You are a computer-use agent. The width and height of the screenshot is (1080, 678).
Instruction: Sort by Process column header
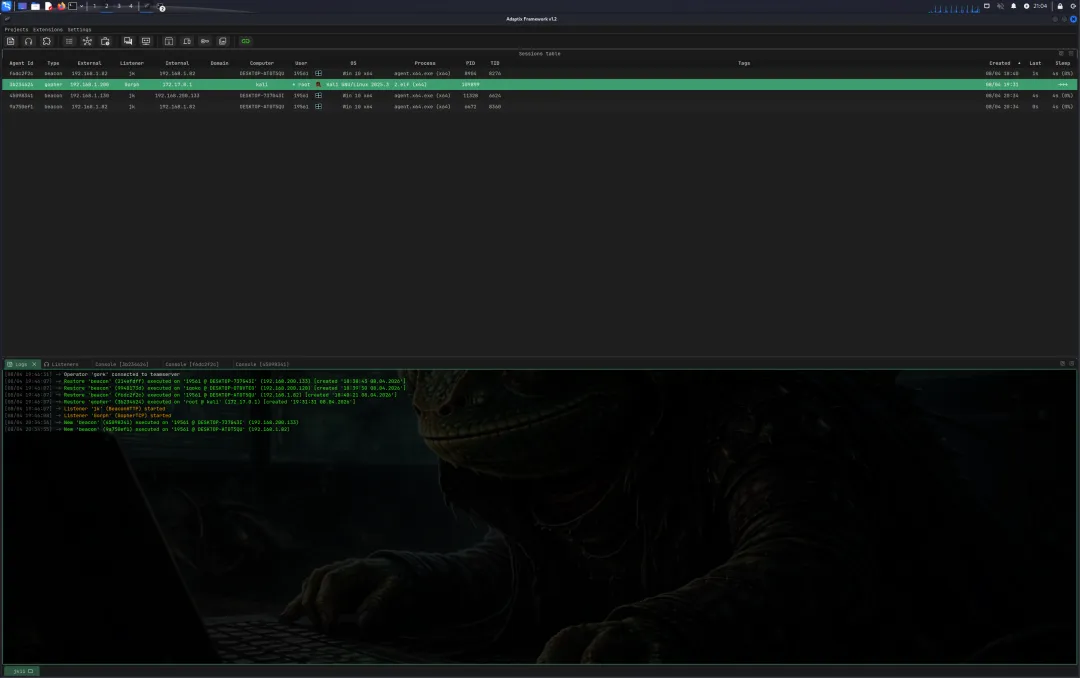pos(425,63)
